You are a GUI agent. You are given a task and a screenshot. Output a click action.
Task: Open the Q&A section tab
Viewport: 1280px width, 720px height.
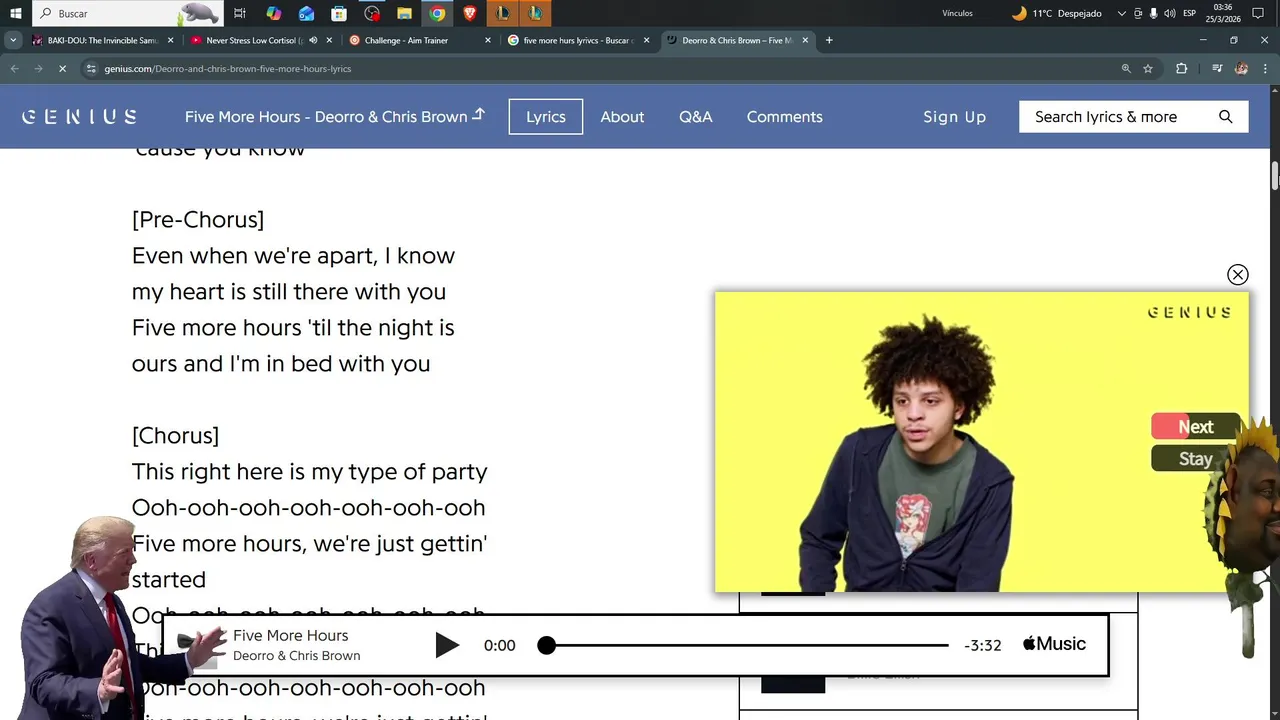(x=695, y=116)
